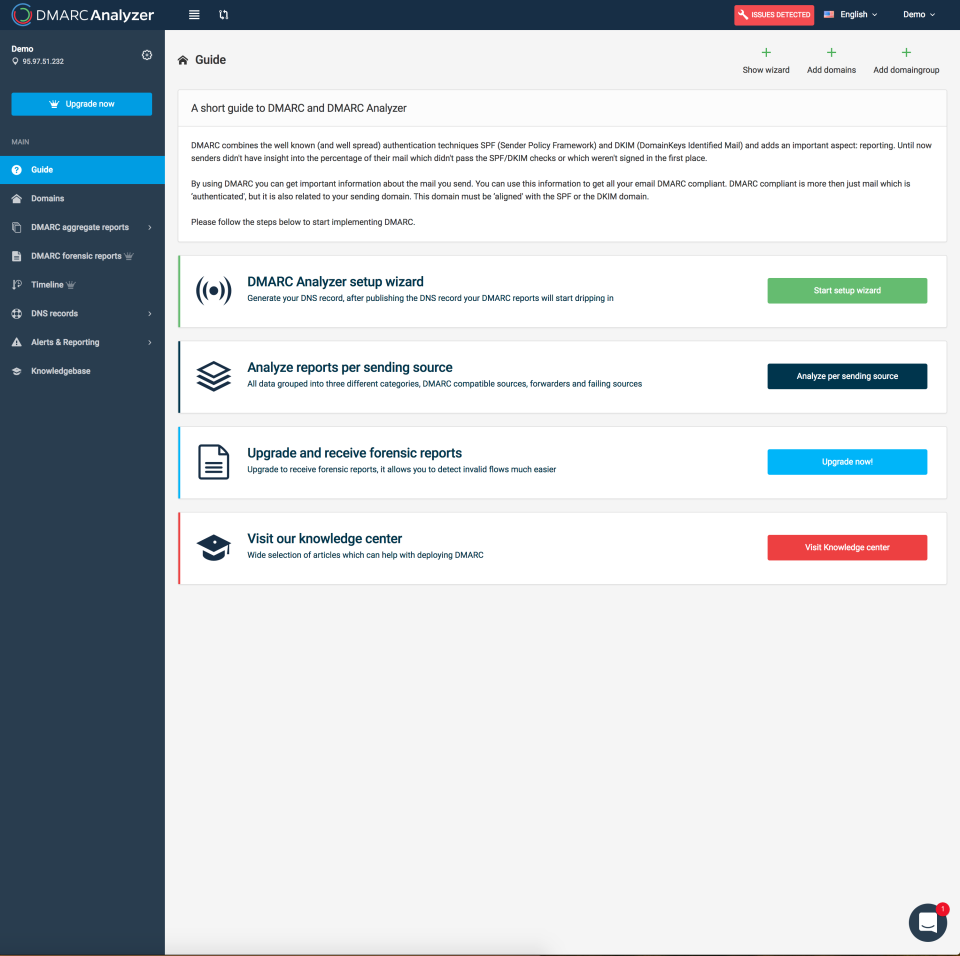Click the Add domains link

[x=831, y=70]
